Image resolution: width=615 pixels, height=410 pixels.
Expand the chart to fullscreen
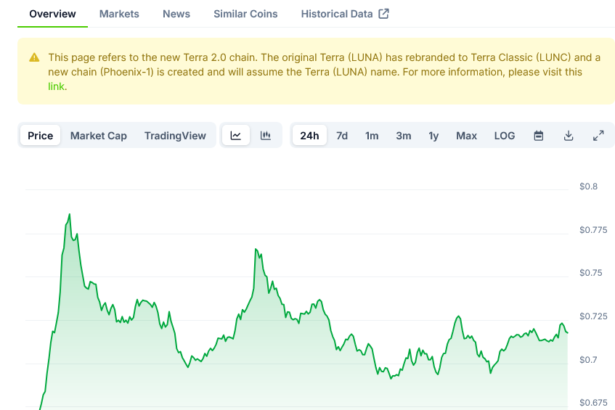click(598, 136)
